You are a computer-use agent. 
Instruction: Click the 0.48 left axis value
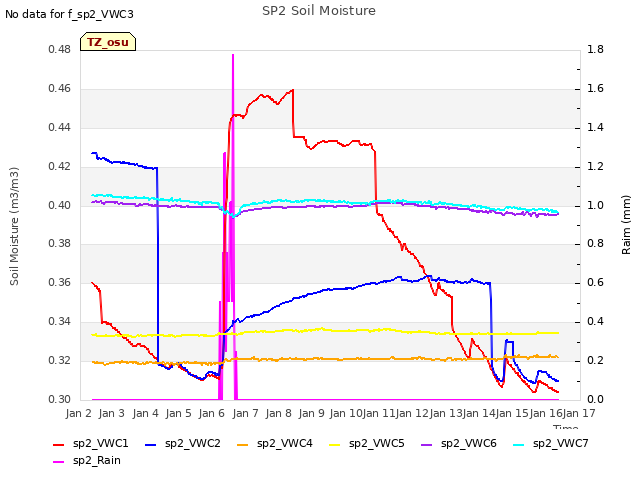60,50
